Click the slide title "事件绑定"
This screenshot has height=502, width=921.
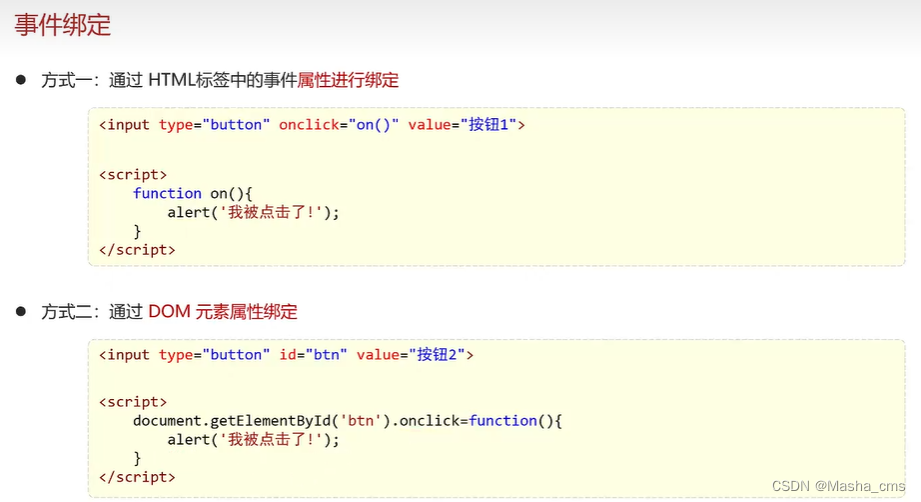[x=63, y=25]
